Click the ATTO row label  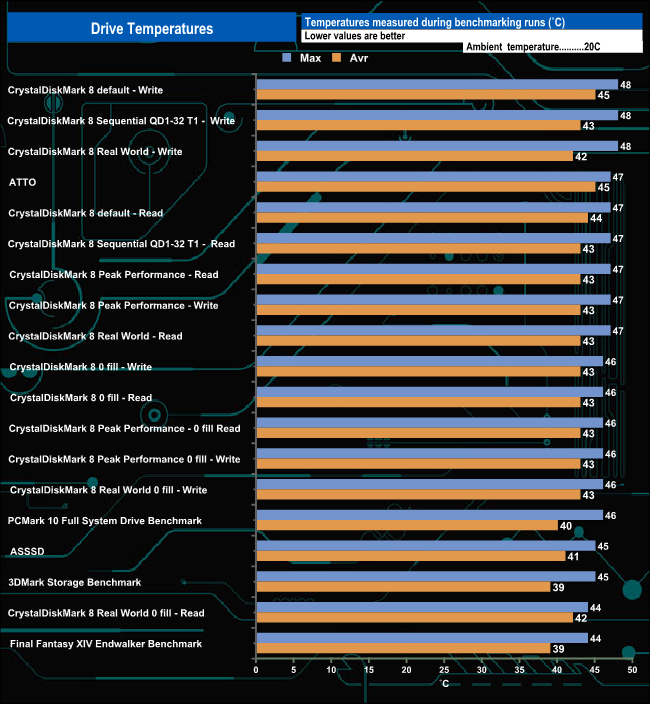pyautogui.click(x=22, y=182)
